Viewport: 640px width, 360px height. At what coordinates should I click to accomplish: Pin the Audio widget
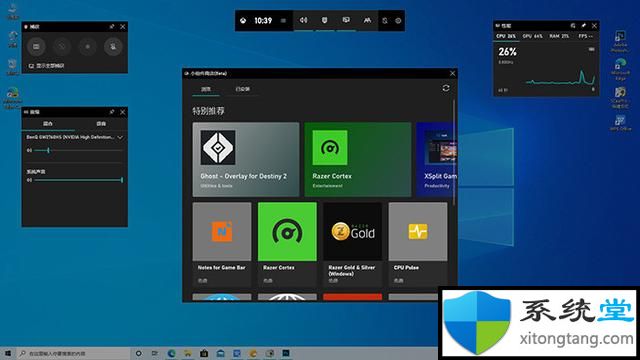(111, 112)
